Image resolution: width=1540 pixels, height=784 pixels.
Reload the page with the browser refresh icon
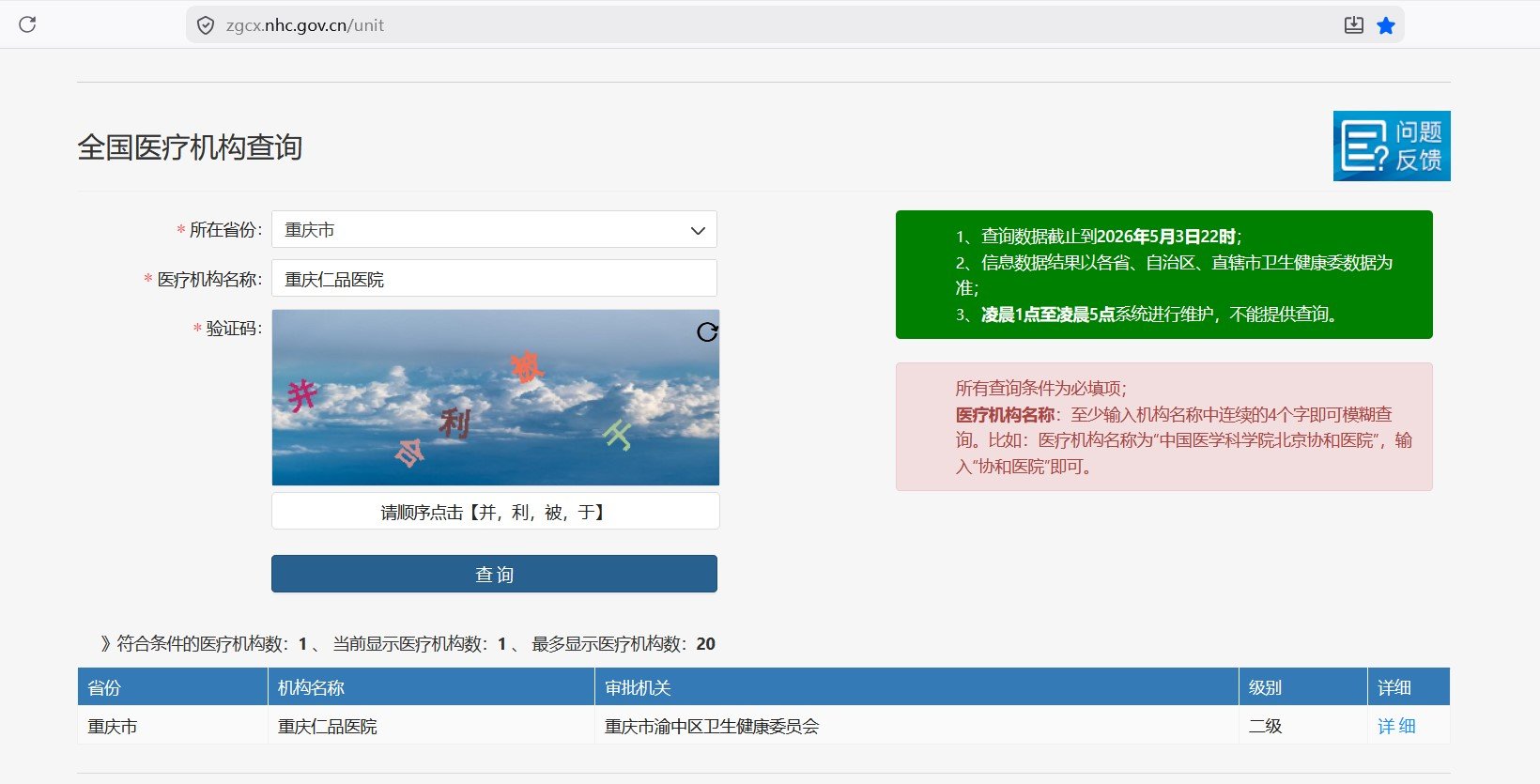27,24
